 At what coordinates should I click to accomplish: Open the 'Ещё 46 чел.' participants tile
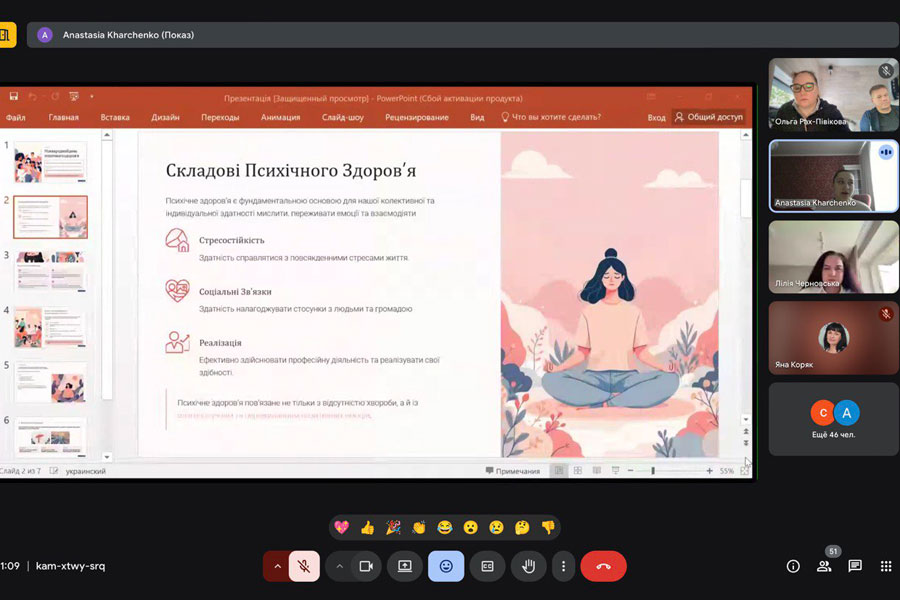833,419
